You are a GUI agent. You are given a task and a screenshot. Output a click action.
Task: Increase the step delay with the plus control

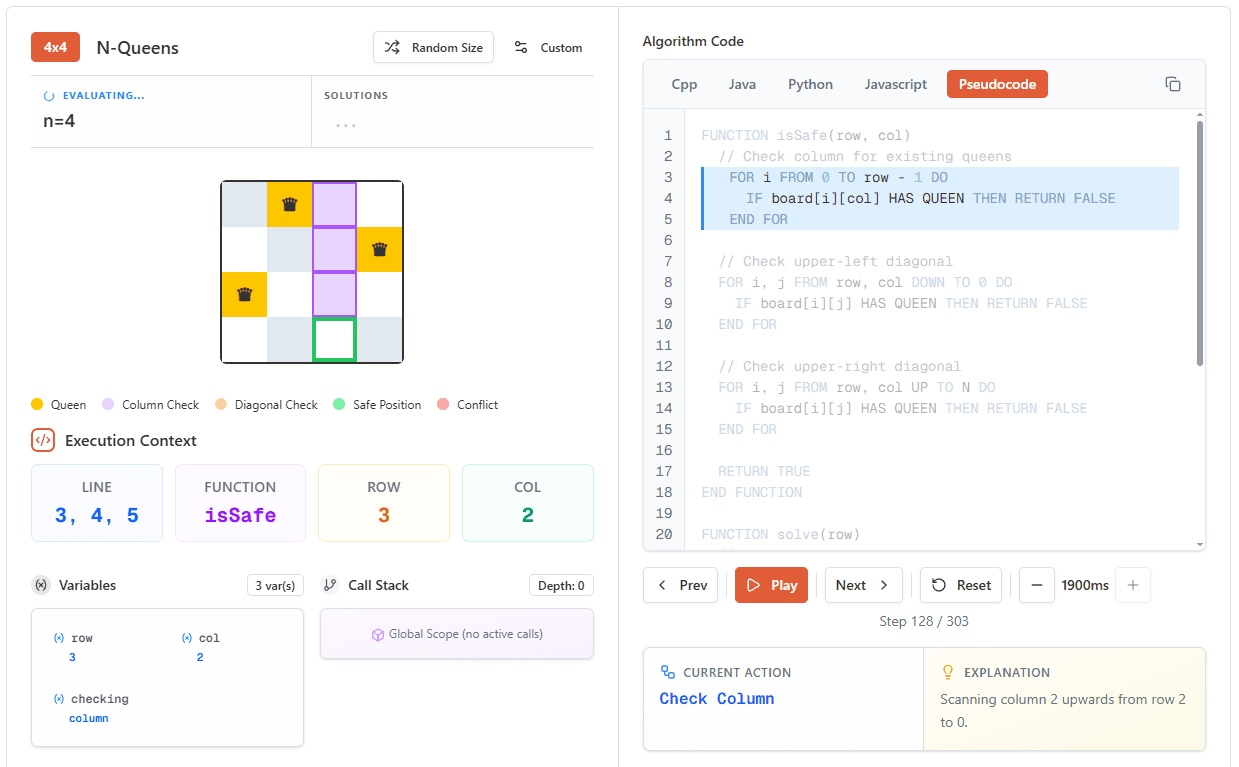[1132, 585]
